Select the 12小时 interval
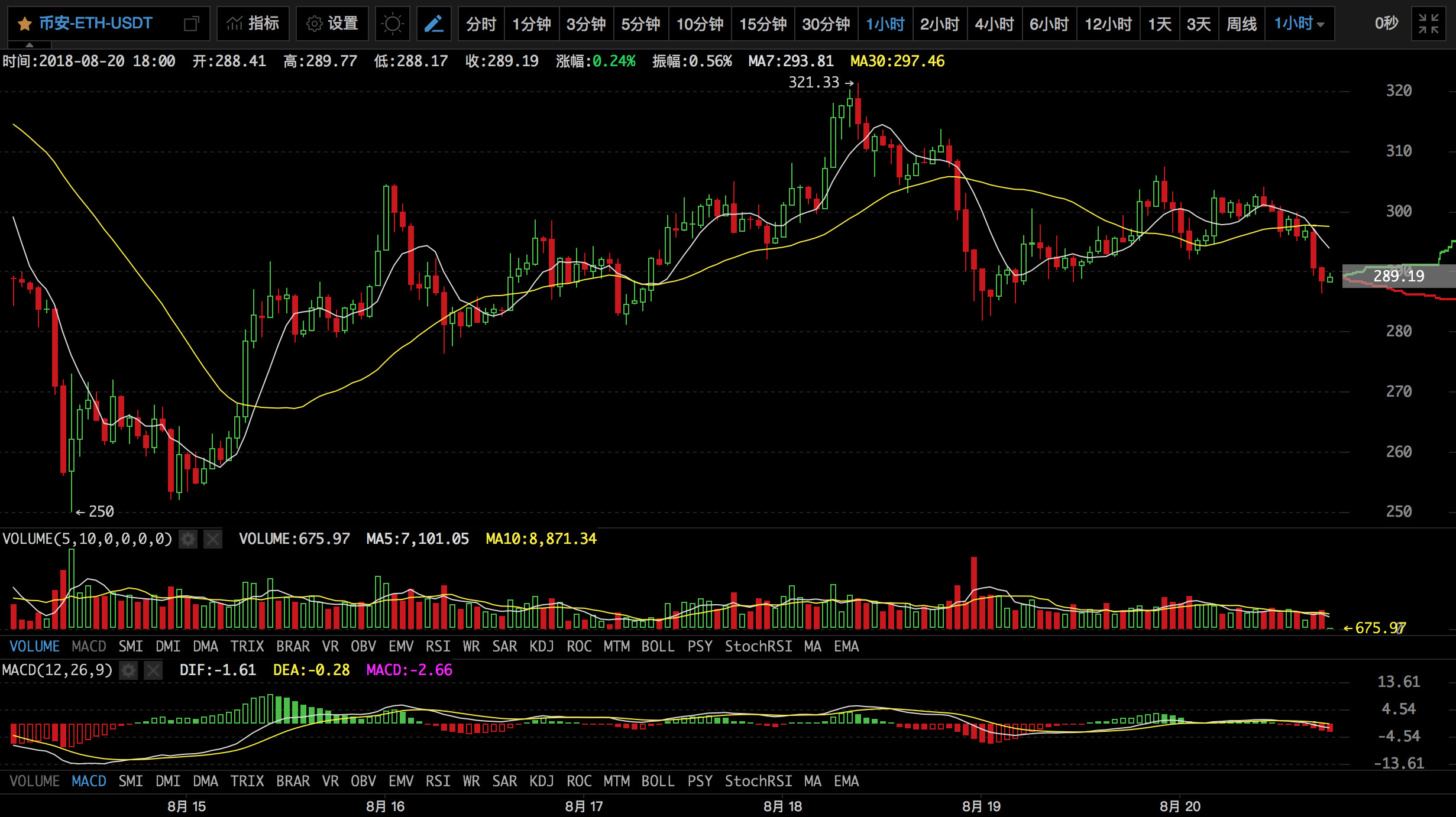 [1108, 24]
